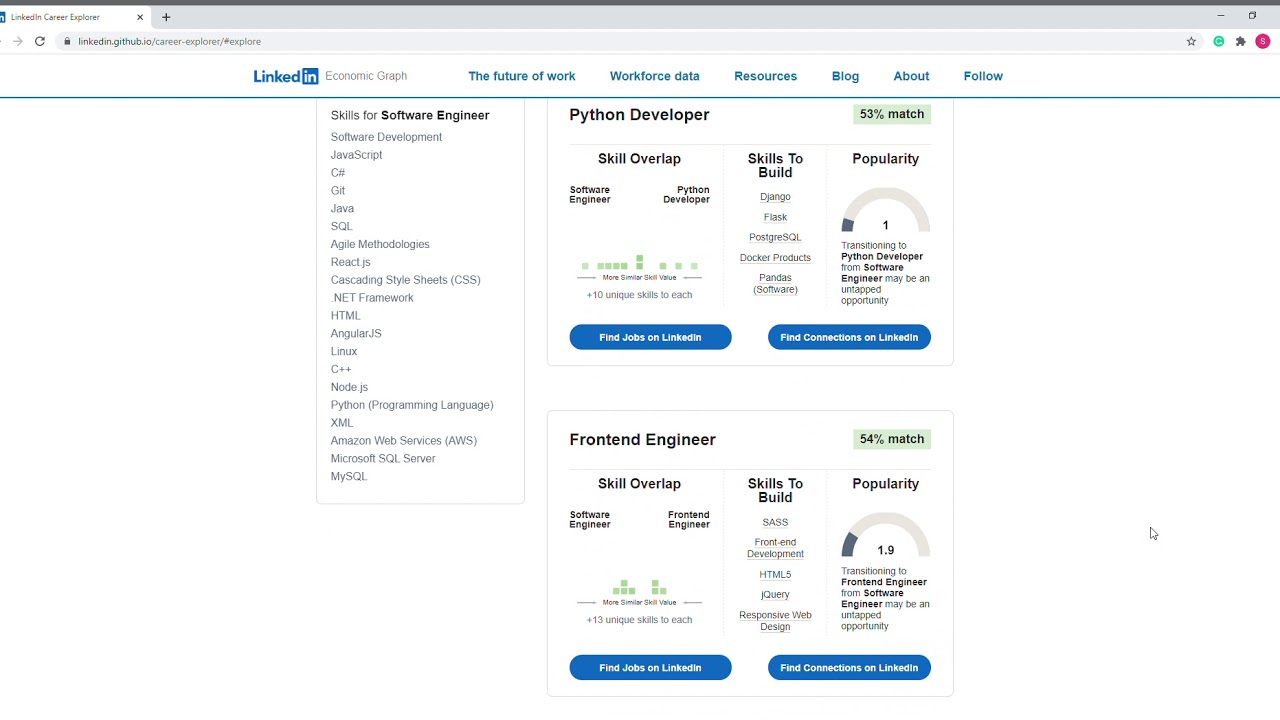1280x720 pixels.
Task: Bookmark this page with star icon
Action: tap(1191, 41)
